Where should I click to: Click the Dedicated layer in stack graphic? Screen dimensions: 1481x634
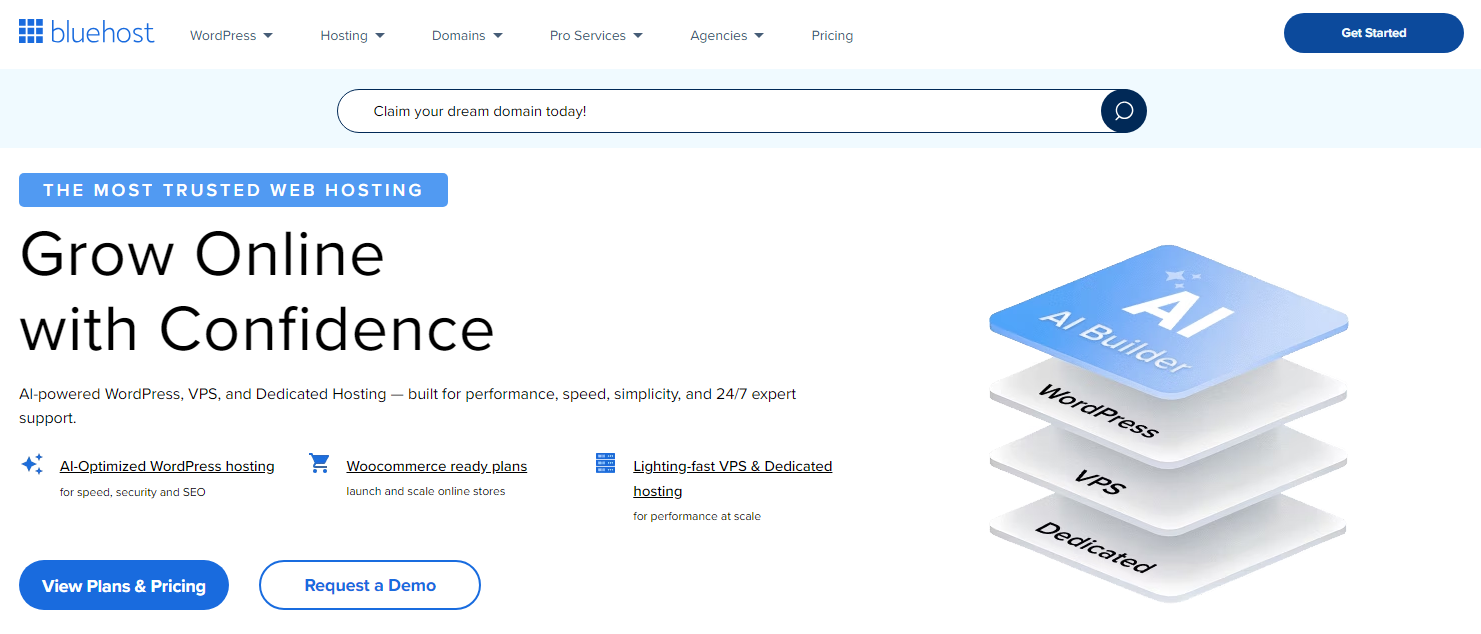point(1095,547)
